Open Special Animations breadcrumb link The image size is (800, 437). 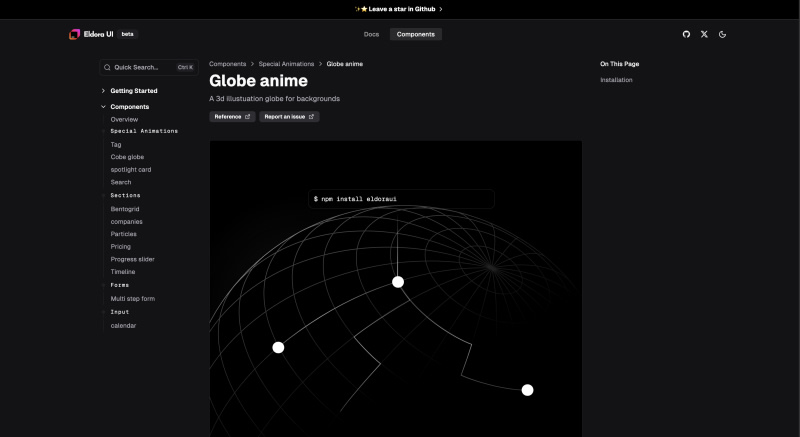(x=287, y=64)
